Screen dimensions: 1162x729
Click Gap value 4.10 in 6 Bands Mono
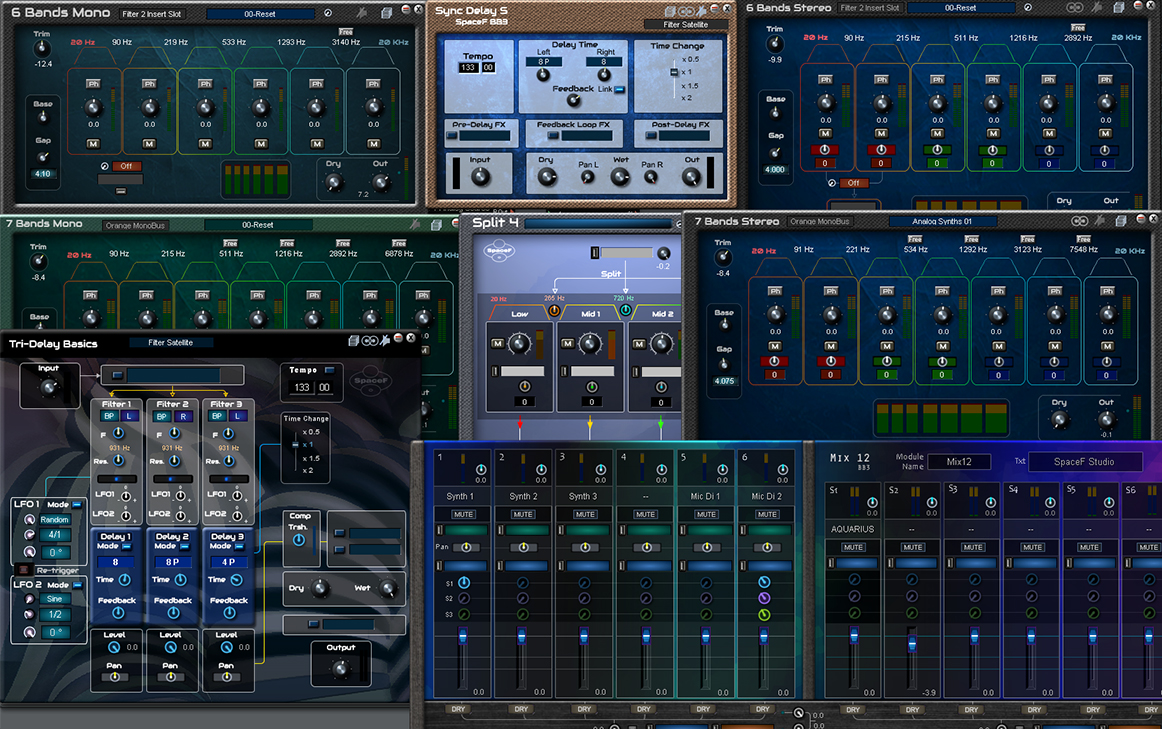point(43,174)
